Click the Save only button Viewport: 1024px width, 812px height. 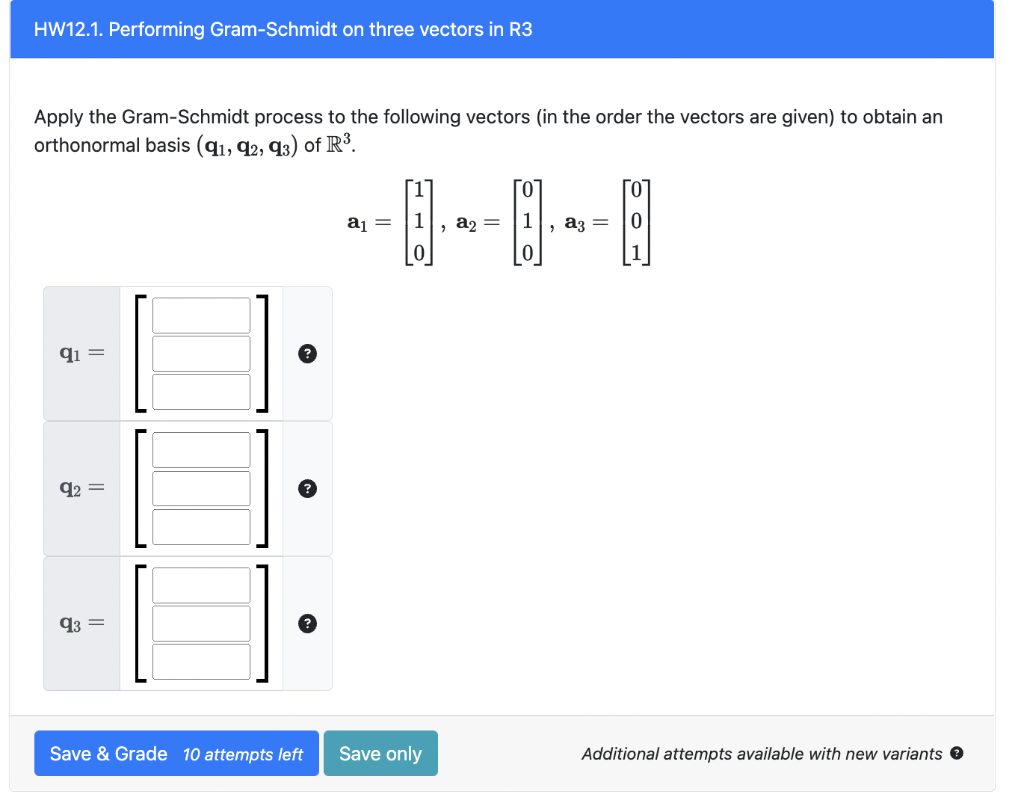[380, 753]
